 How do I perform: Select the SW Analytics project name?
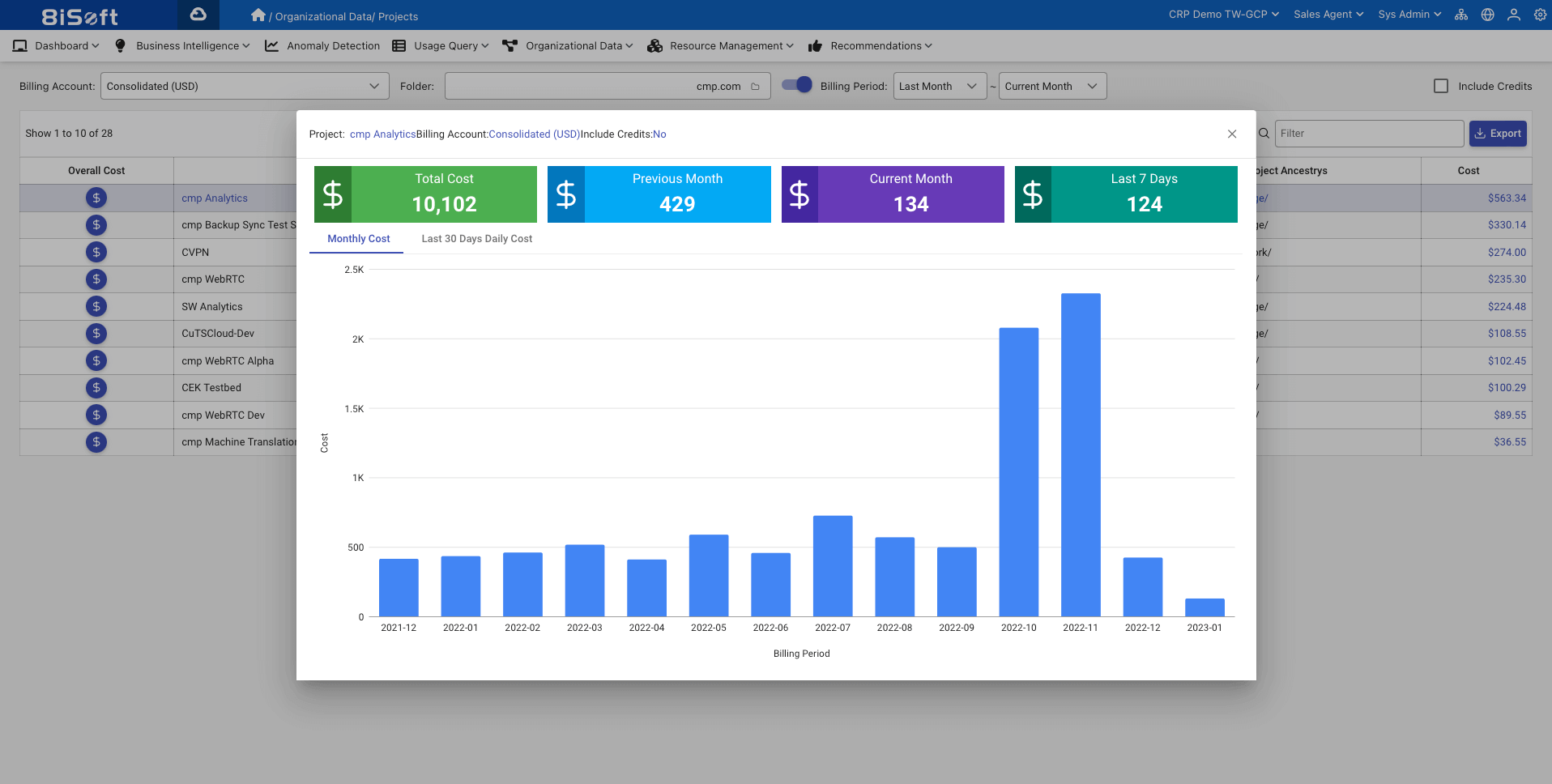coord(212,307)
